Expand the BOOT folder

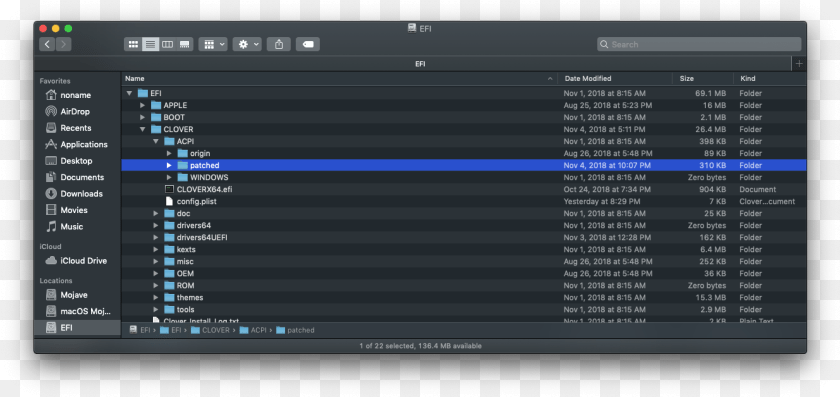142,117
